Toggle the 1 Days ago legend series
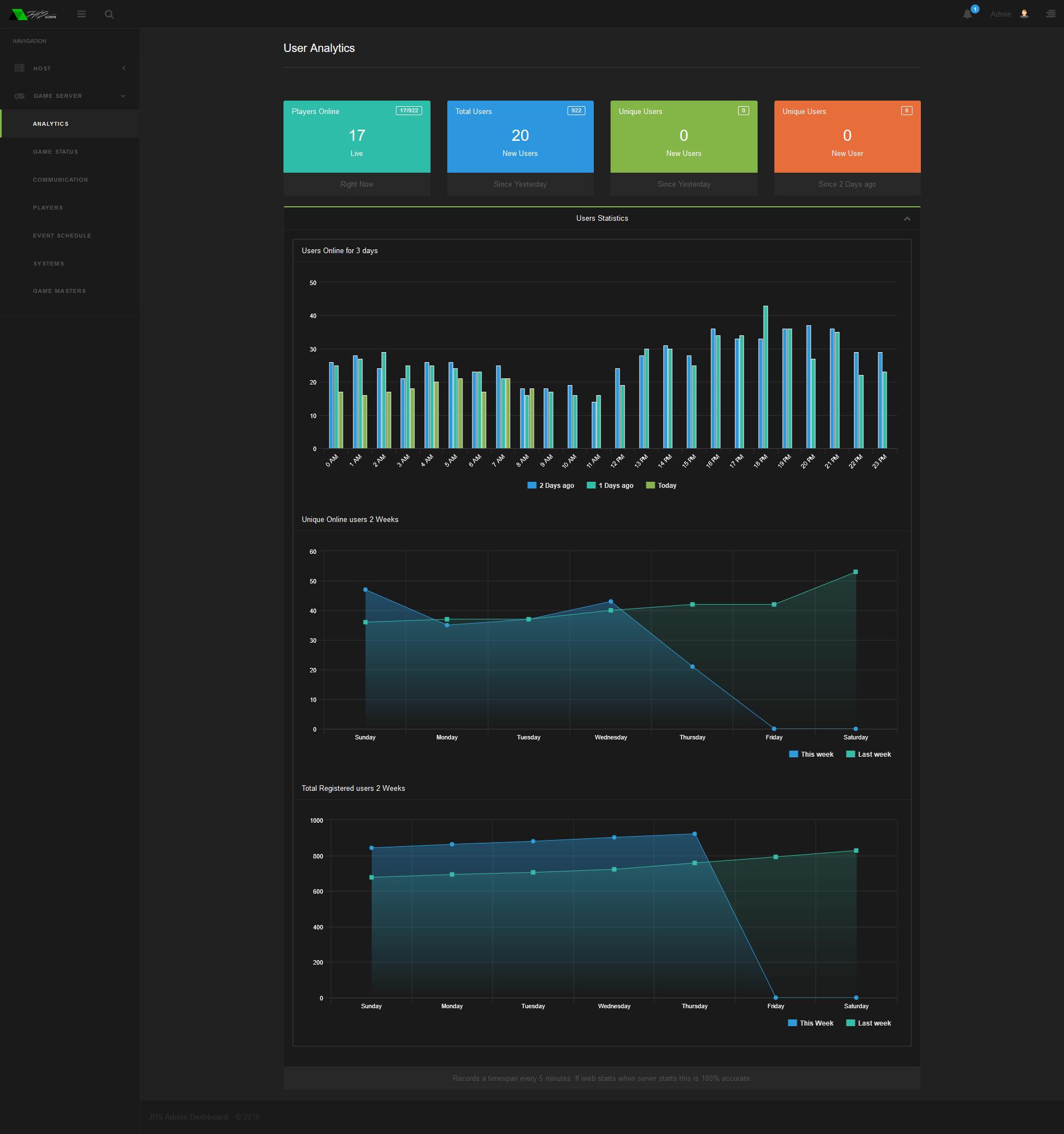 [x=610, y=486]
